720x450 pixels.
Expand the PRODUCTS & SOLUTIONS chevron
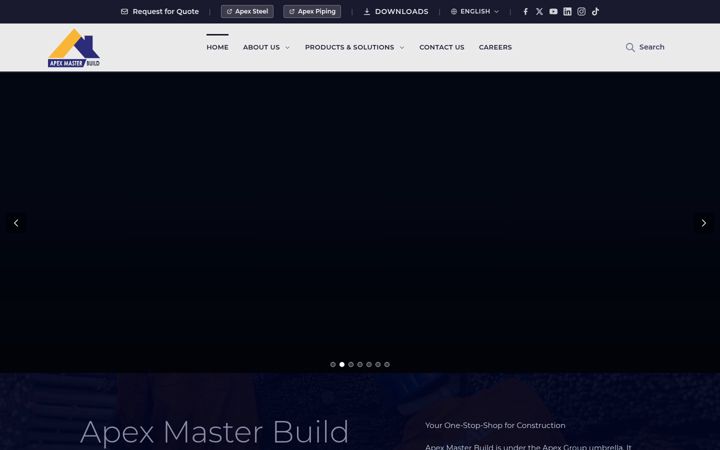point(402,47)
